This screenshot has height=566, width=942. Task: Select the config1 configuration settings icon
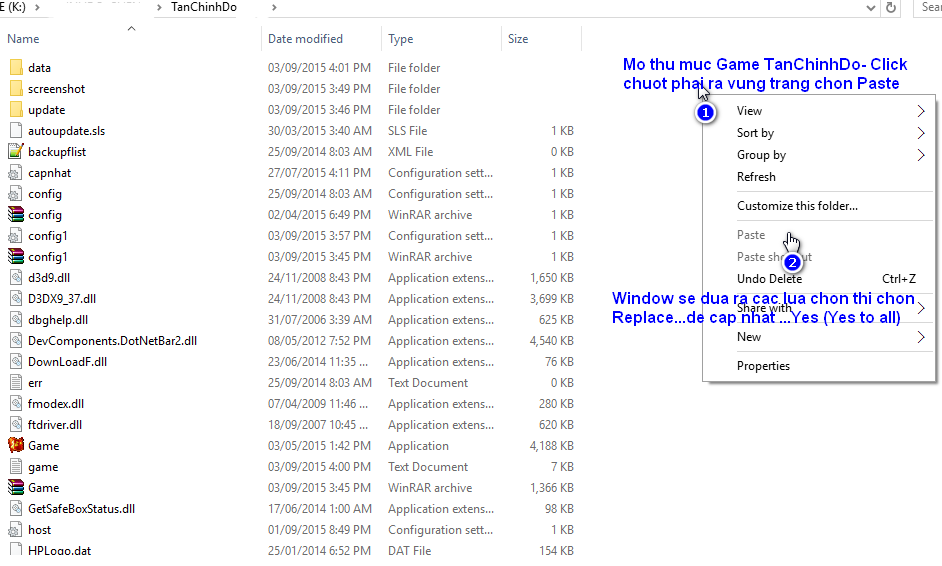[16, 236]
